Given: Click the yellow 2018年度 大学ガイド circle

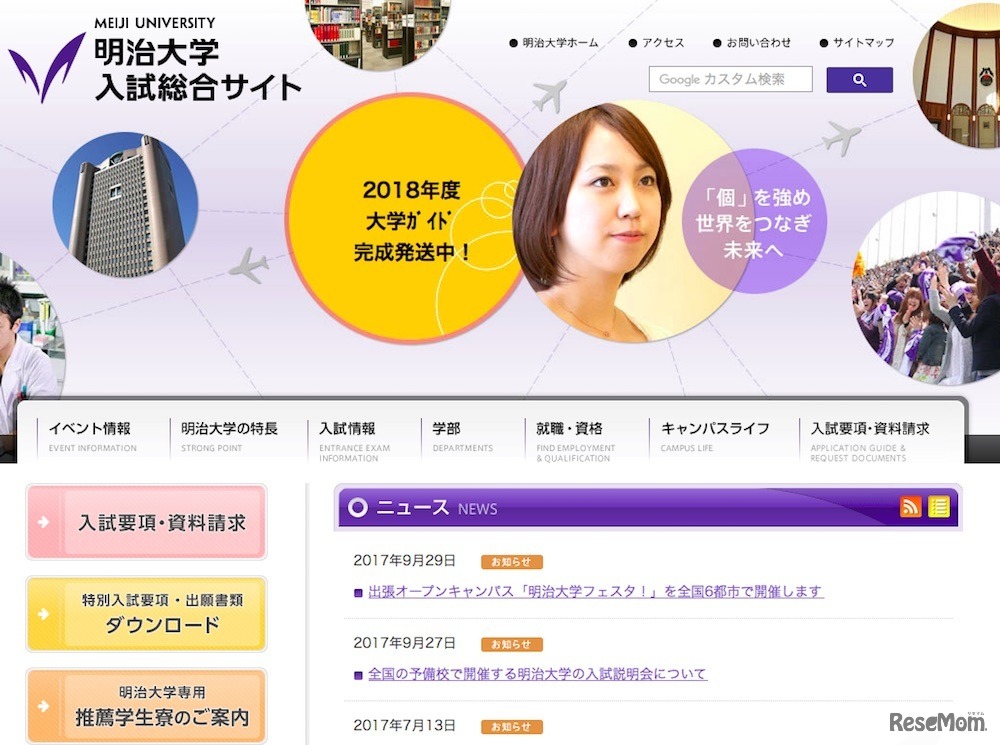Looking at the screenshot, I should 410,217.
